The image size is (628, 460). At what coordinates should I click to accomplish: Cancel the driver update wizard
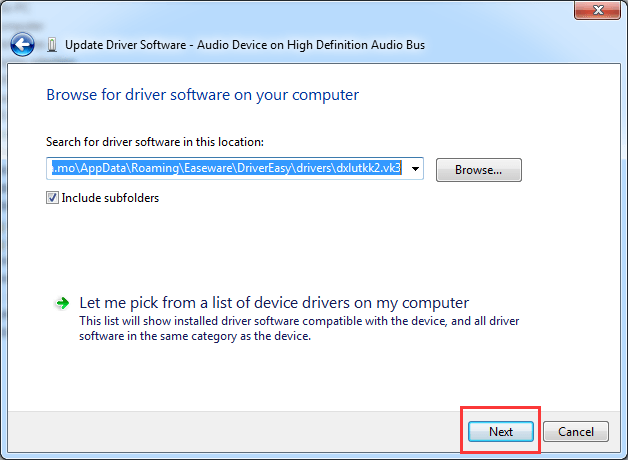point(575,432)
